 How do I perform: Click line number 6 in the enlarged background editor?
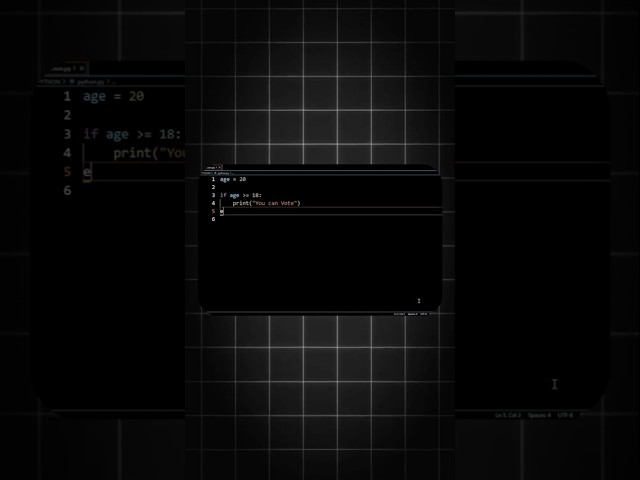tap(67, 191)
